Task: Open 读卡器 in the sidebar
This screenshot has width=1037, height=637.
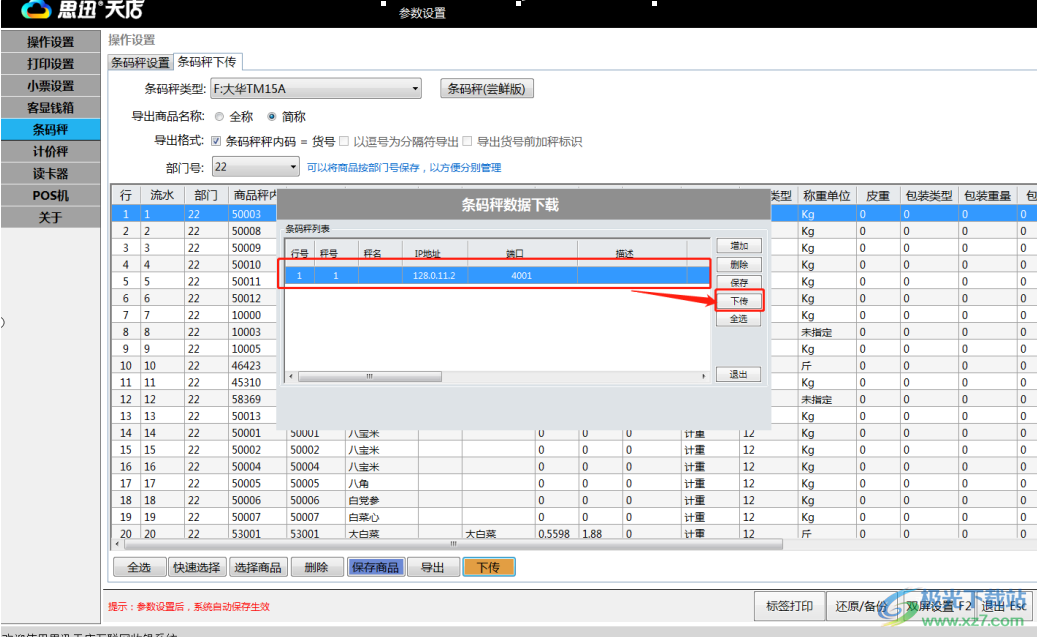Action: click(50, 173)
